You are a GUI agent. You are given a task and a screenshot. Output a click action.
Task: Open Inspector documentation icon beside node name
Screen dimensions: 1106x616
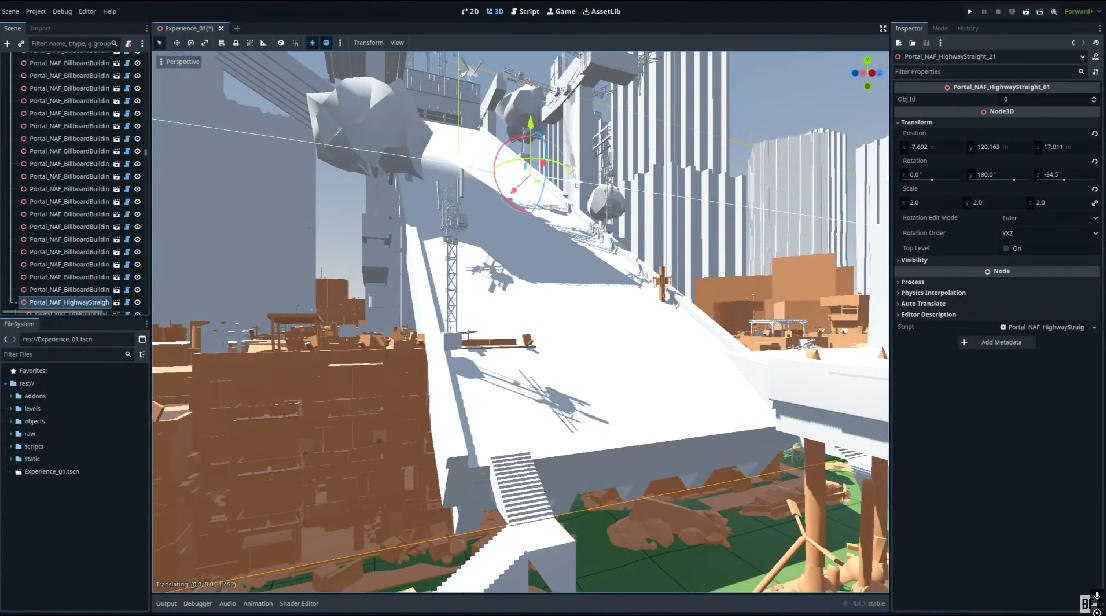point(1095,56)
